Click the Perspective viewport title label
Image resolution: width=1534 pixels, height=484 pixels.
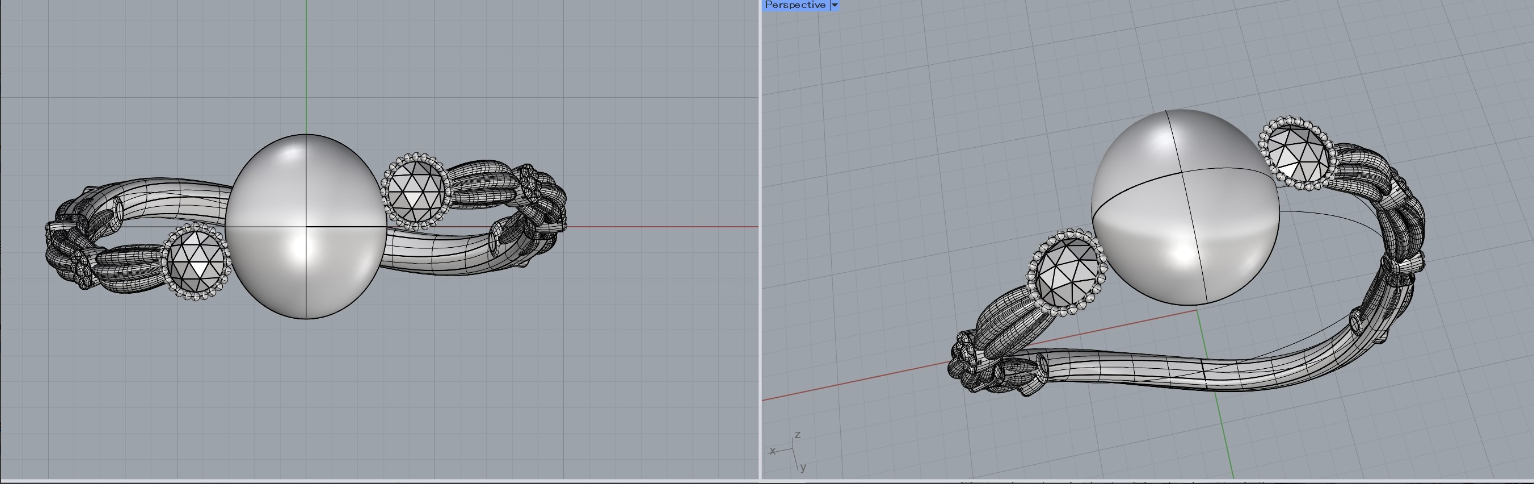pos(795,5)
